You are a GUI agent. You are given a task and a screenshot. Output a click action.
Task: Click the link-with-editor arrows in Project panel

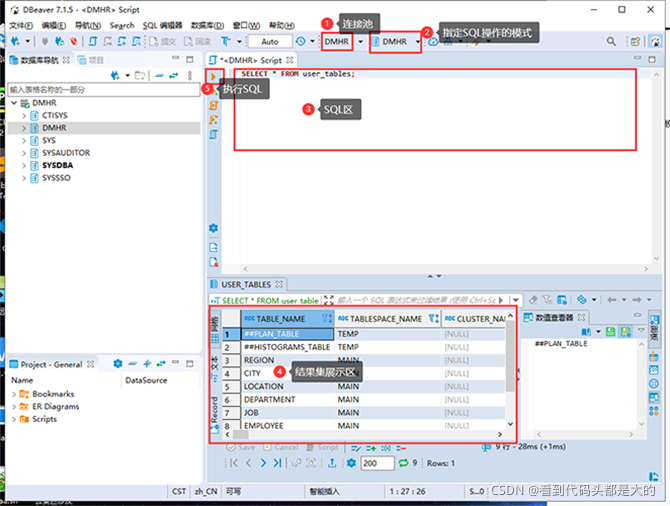coord(161,364)
